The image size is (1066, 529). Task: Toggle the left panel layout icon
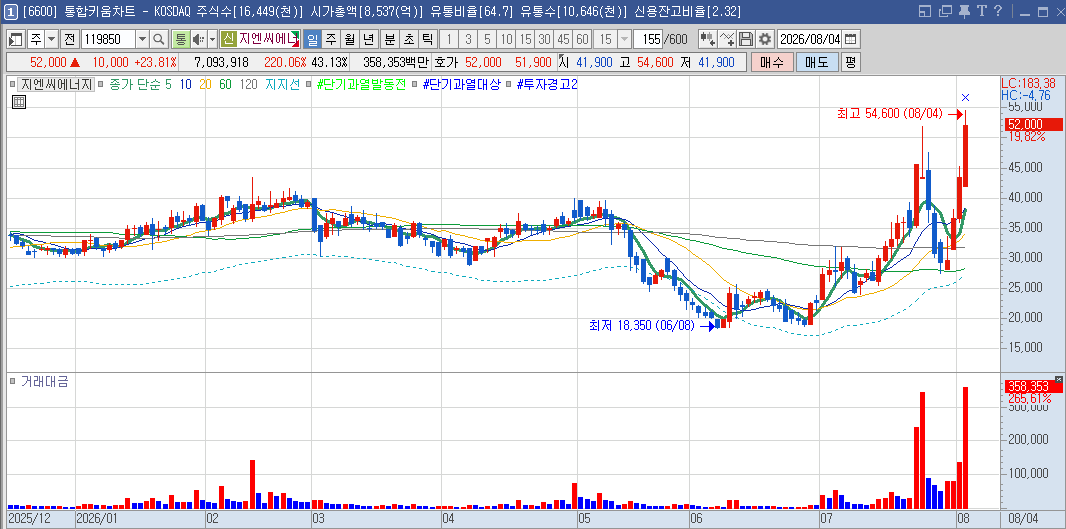tap(17, 39)
